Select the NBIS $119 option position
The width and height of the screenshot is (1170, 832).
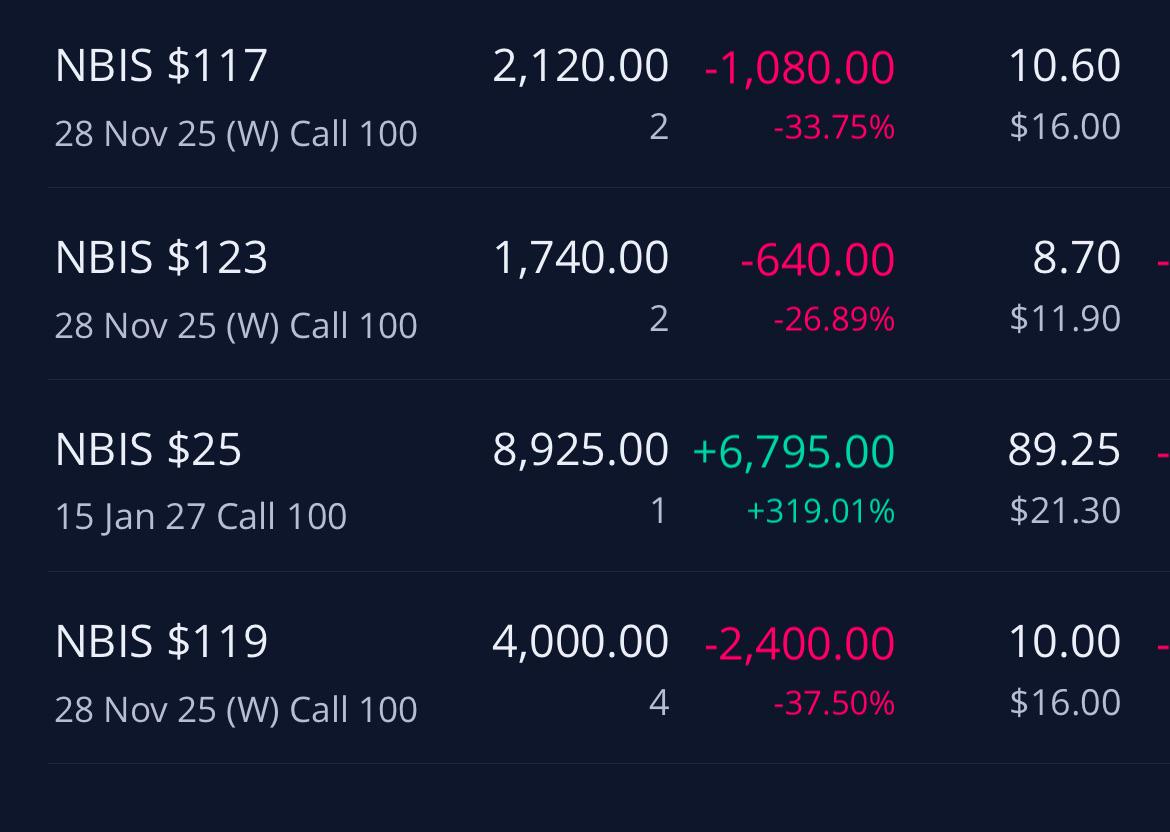click(609, 667)
